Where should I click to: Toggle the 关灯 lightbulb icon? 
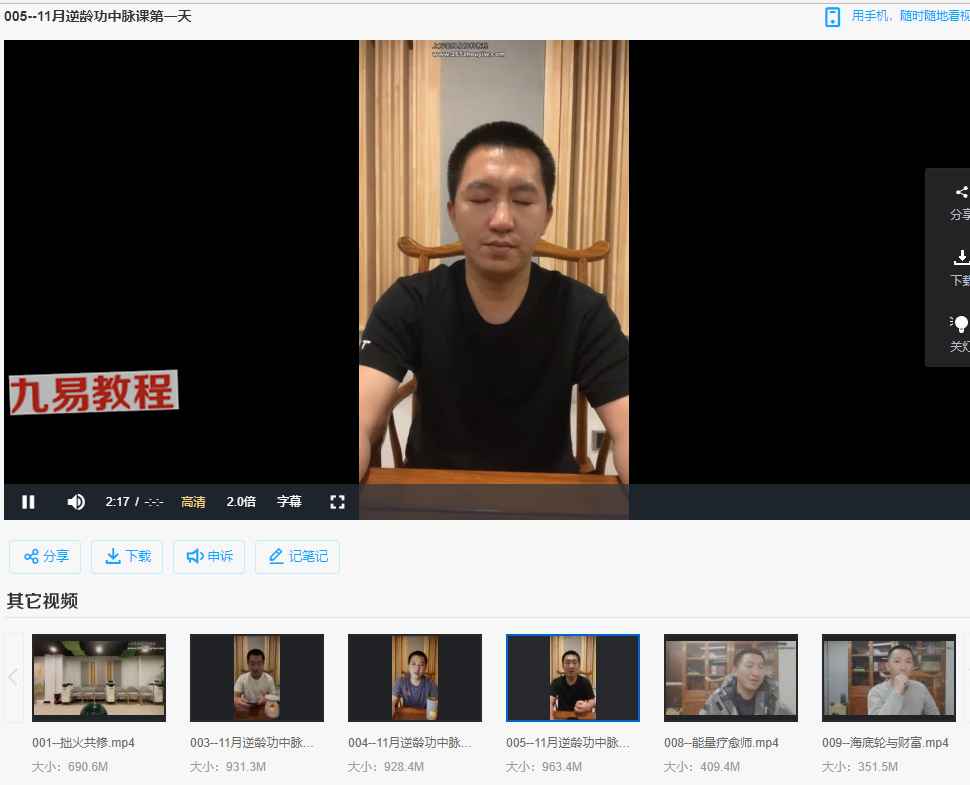tap(960, 324)
